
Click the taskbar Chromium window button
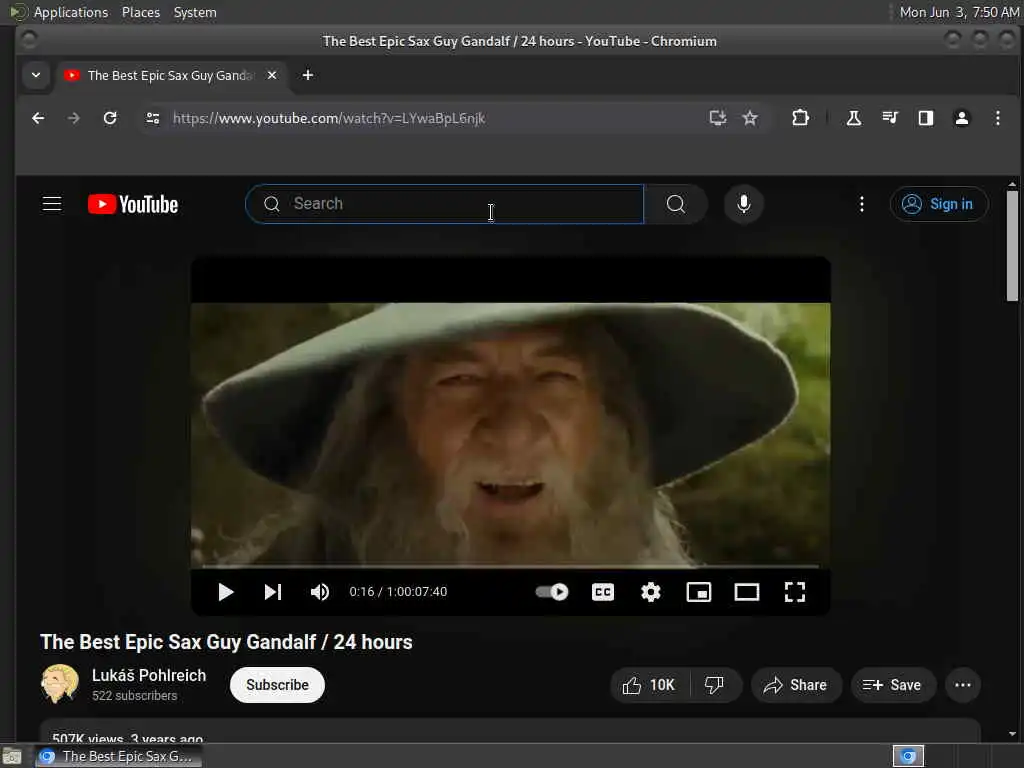click(118, 756)
